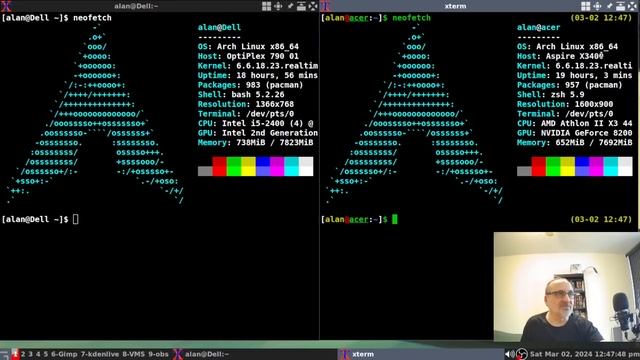Click the green cursor at the alan@acer prompt

tap(395, 219)
